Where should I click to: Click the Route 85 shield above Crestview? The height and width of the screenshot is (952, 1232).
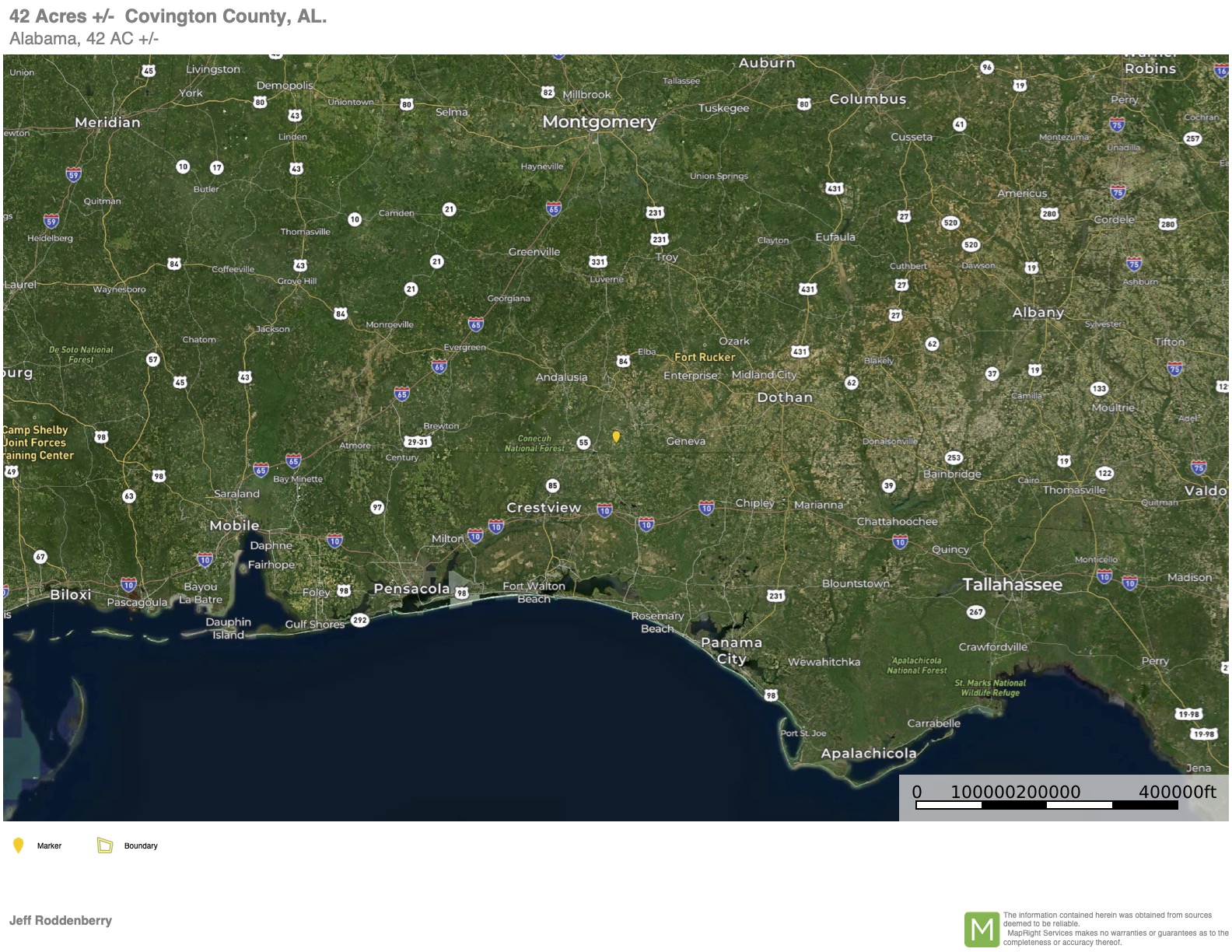pos(552,485)
